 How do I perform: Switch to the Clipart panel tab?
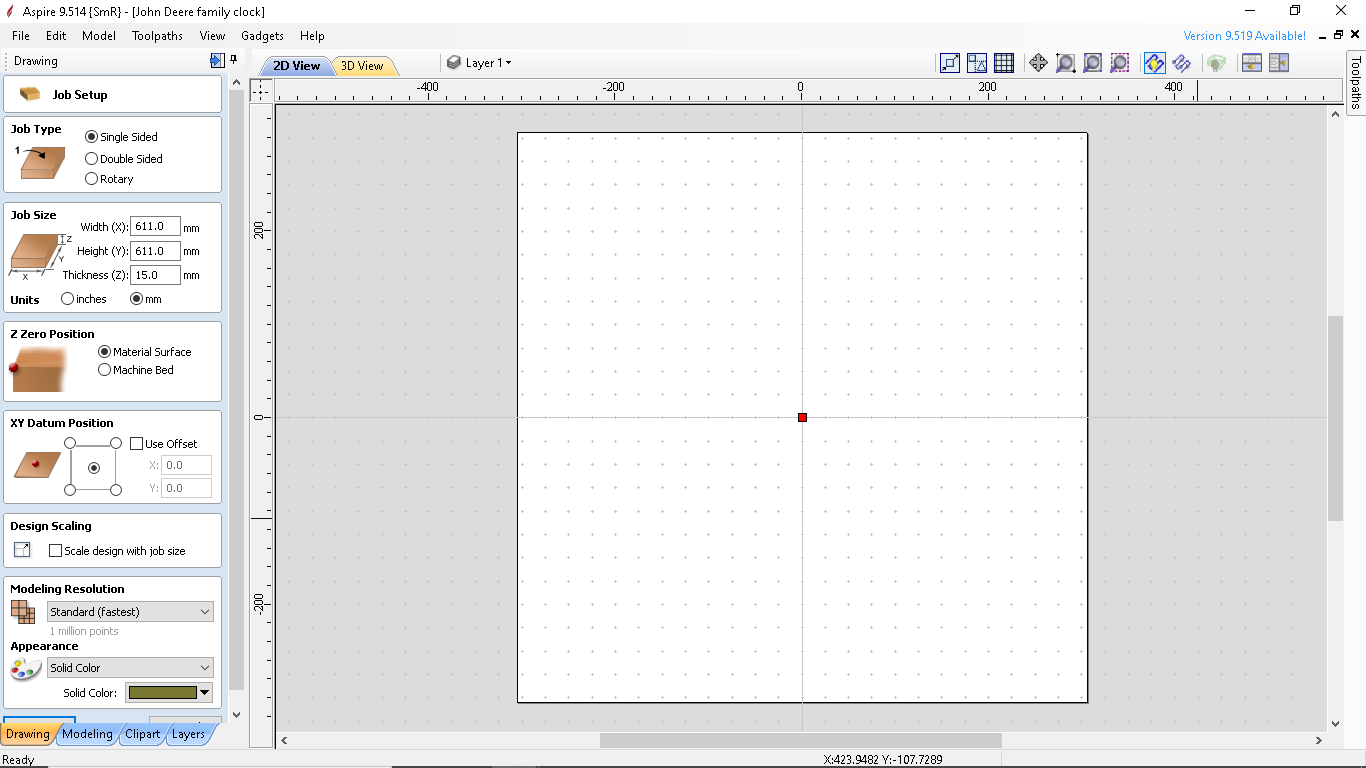(142, 733)
